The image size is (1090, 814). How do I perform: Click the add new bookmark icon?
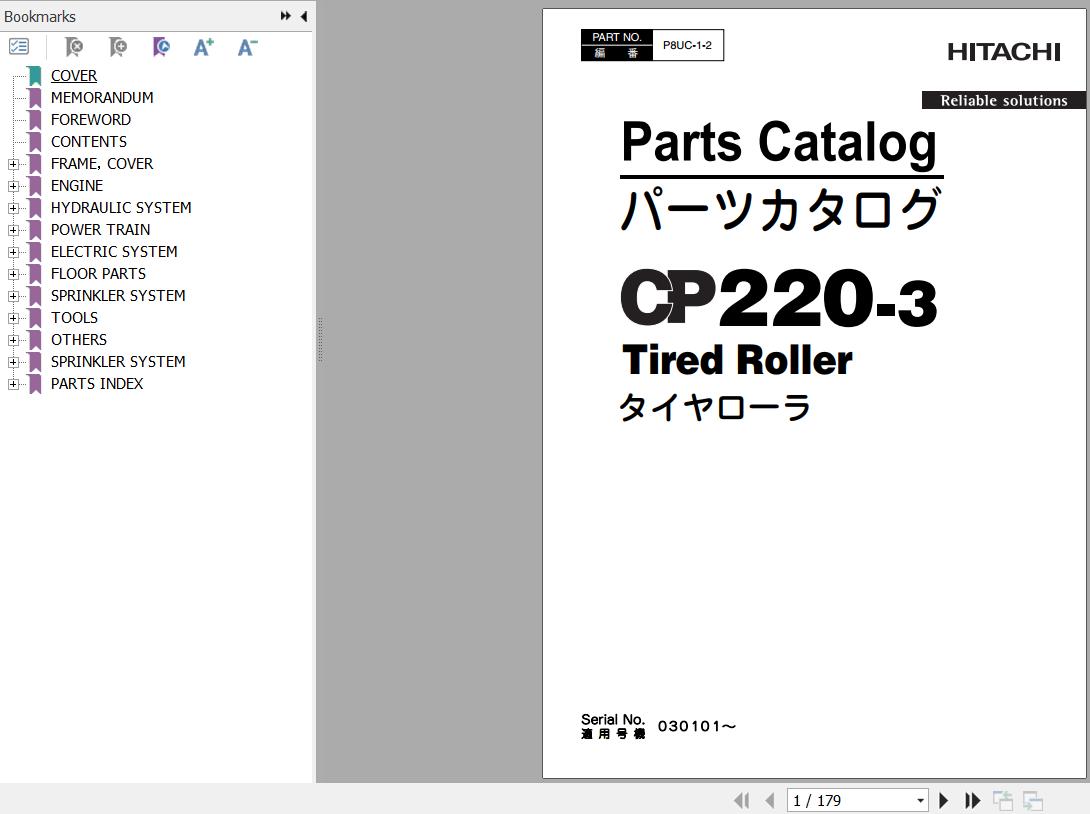[117, 47]
